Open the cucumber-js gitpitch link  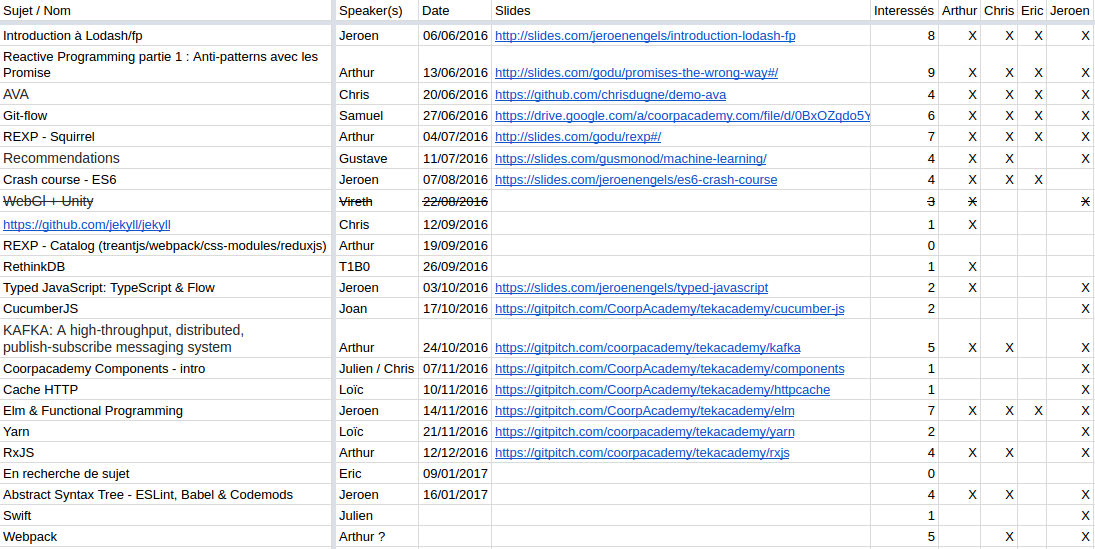coord(670,309)
